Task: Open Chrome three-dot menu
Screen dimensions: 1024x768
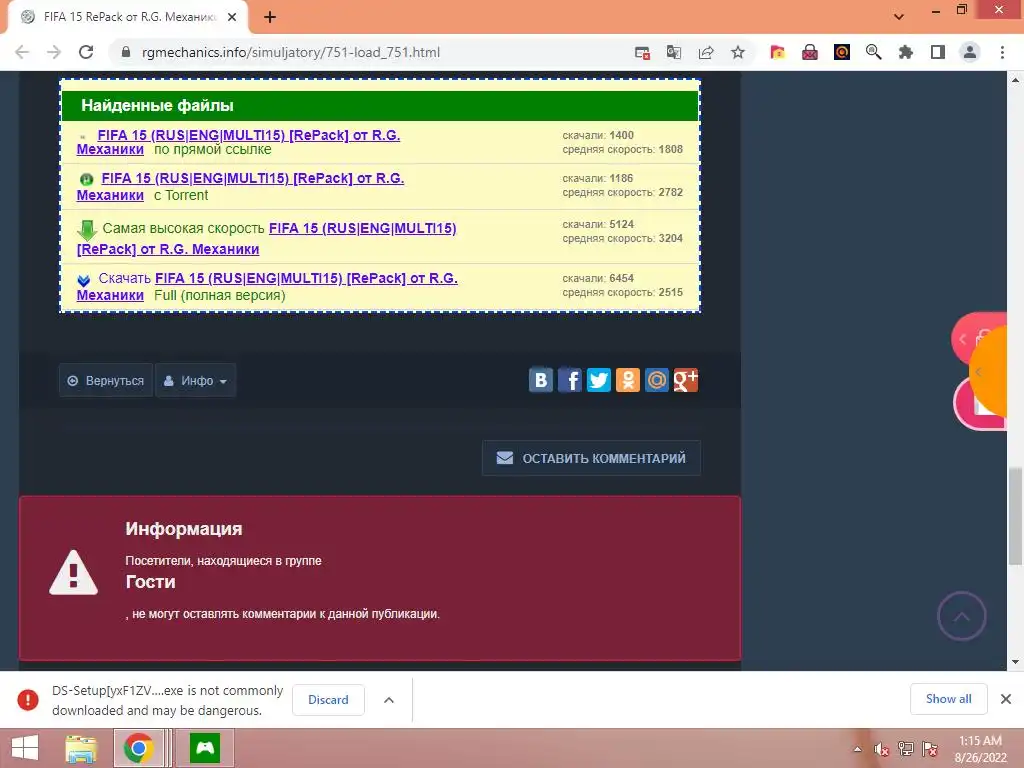Action: 1002,52
